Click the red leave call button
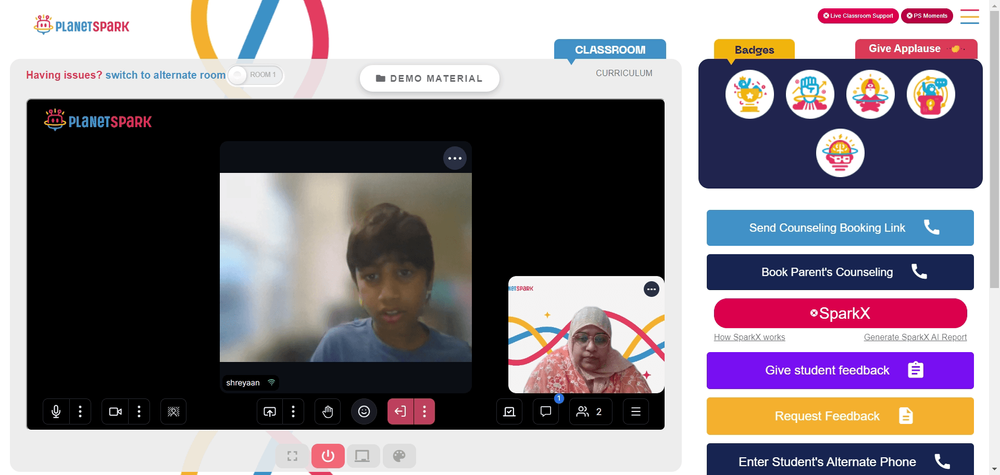This screenshot has height=475, width=1000. [401, 412]
